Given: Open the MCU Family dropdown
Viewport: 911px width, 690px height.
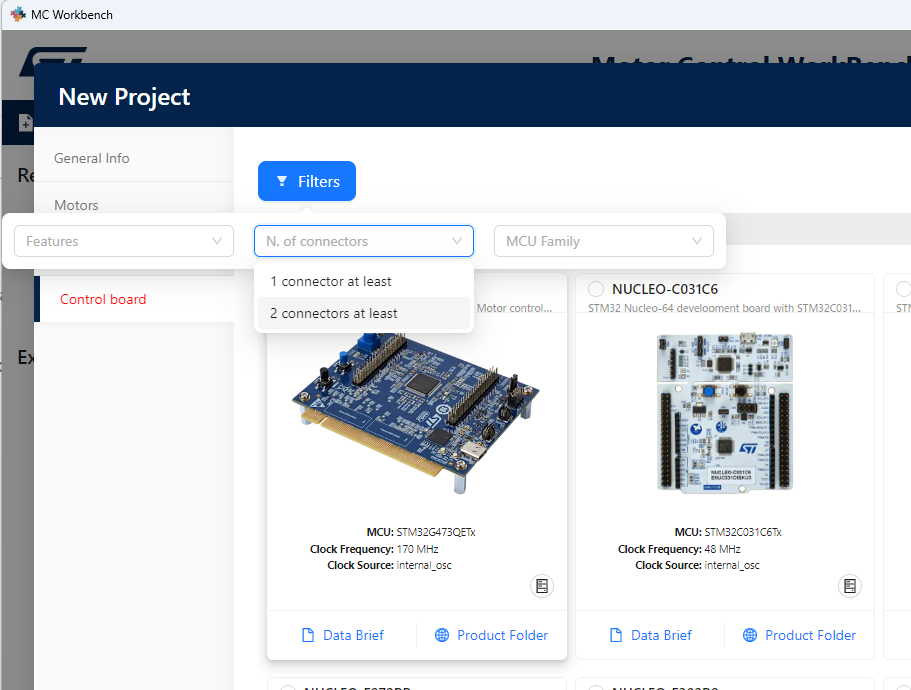Looking at the screenshot, I should tap(603, 241).
